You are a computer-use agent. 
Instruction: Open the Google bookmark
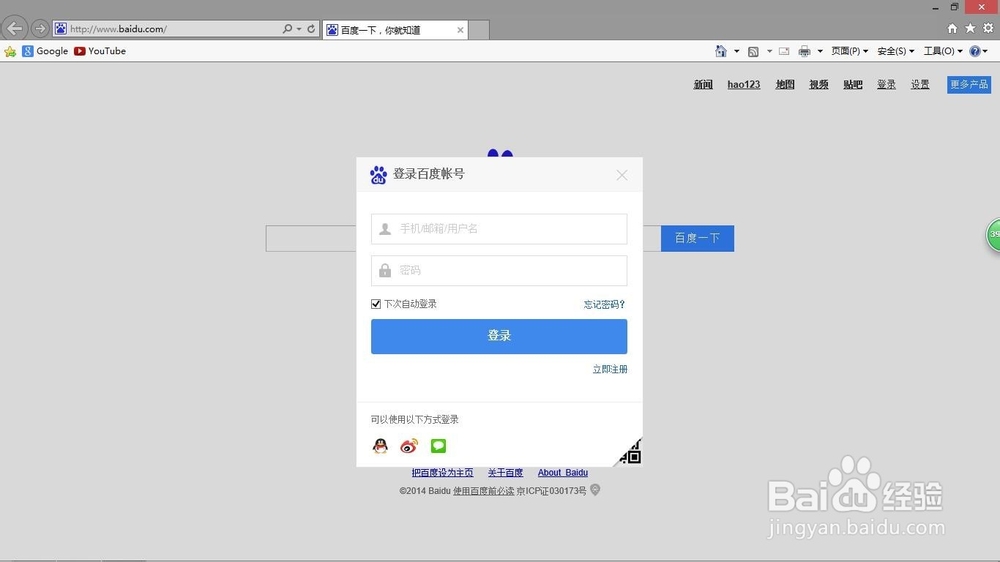pos(45,51)
